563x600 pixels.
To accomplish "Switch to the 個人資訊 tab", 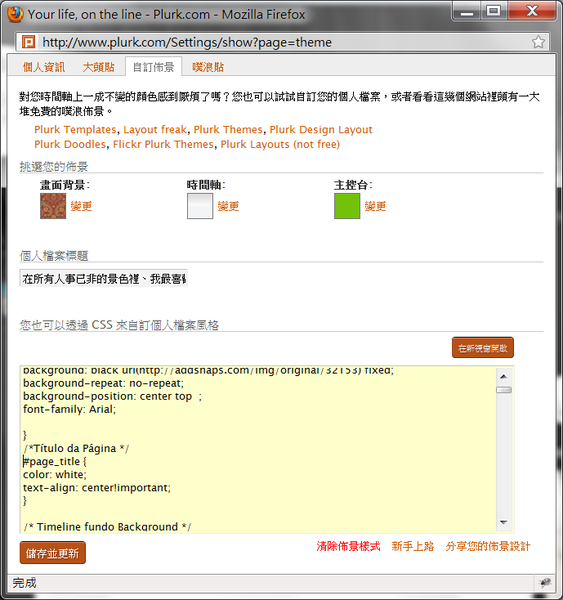I will point(44,67).
